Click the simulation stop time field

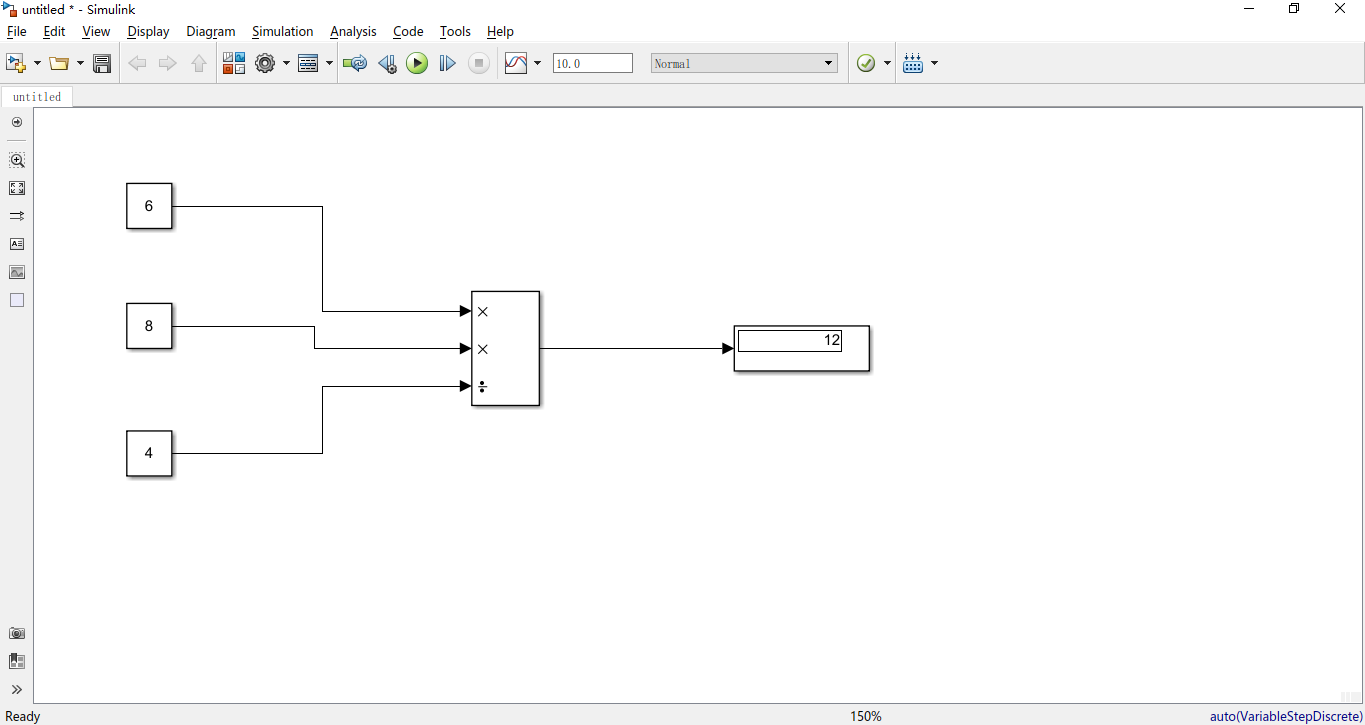(592, 64)
